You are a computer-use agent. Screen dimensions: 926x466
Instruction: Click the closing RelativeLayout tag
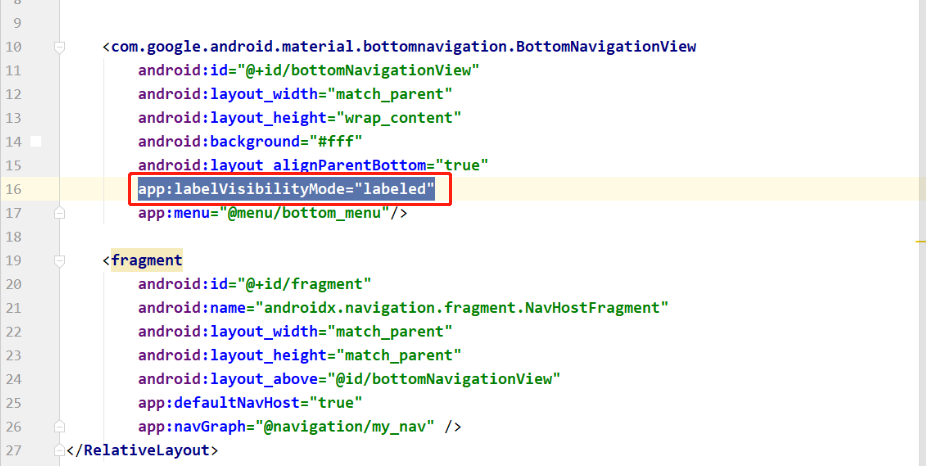pyautogui.click(x=142, y=450)
